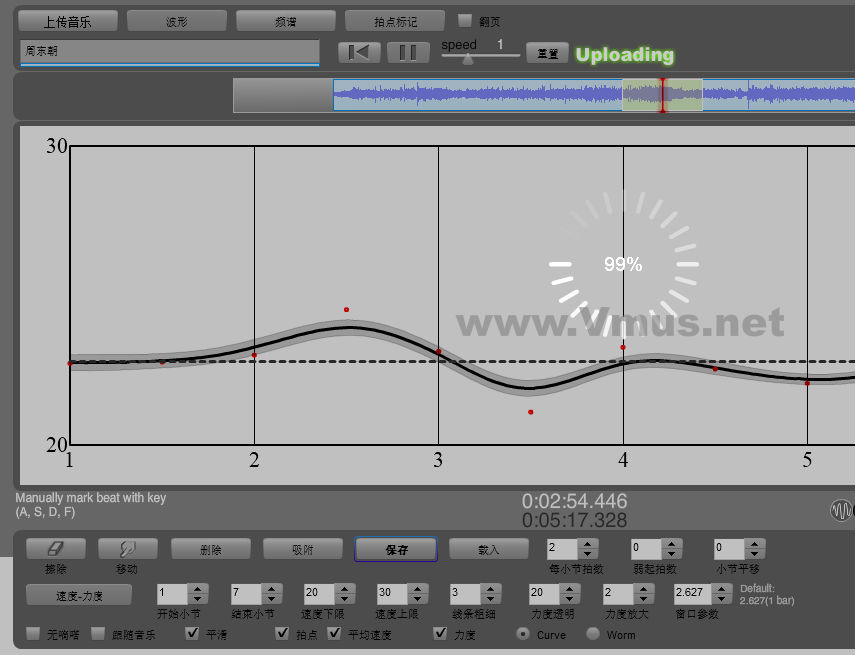
Task: Switch to the 频谱 view
Action: 286,21
